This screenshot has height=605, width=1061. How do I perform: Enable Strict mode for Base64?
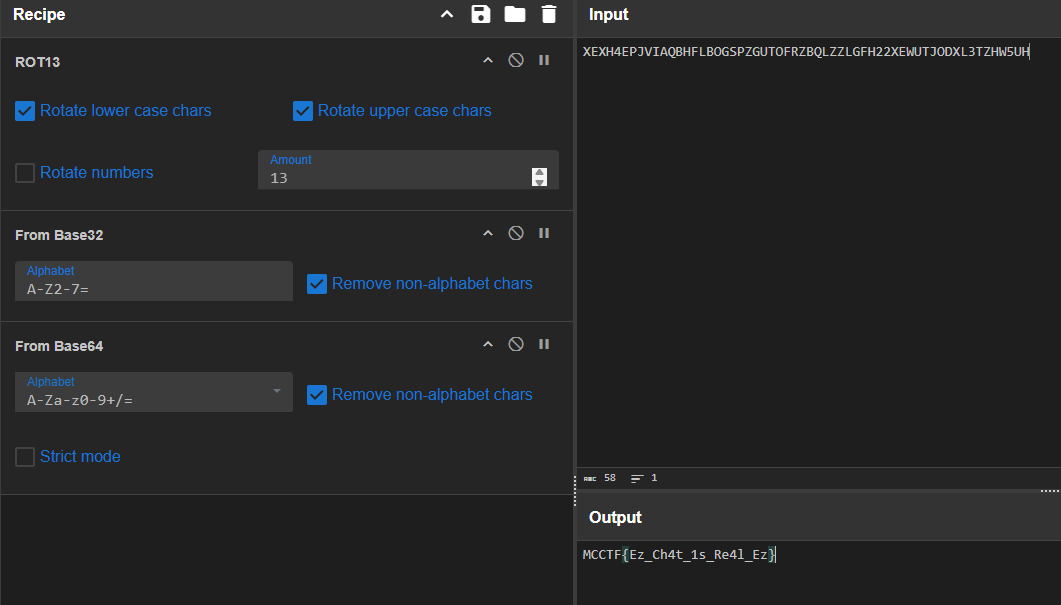25,457
